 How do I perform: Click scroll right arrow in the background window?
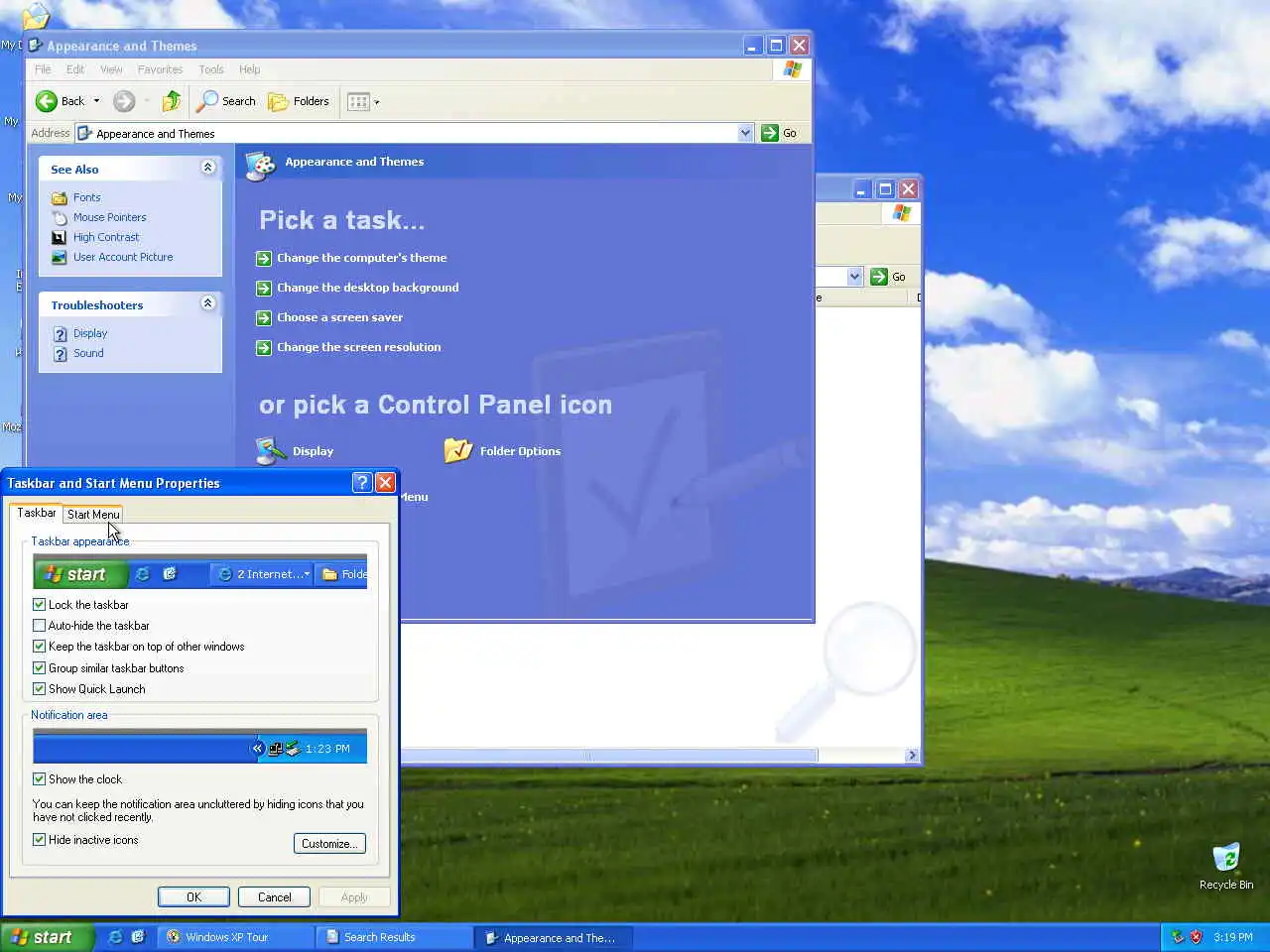[x=912, y=756]
